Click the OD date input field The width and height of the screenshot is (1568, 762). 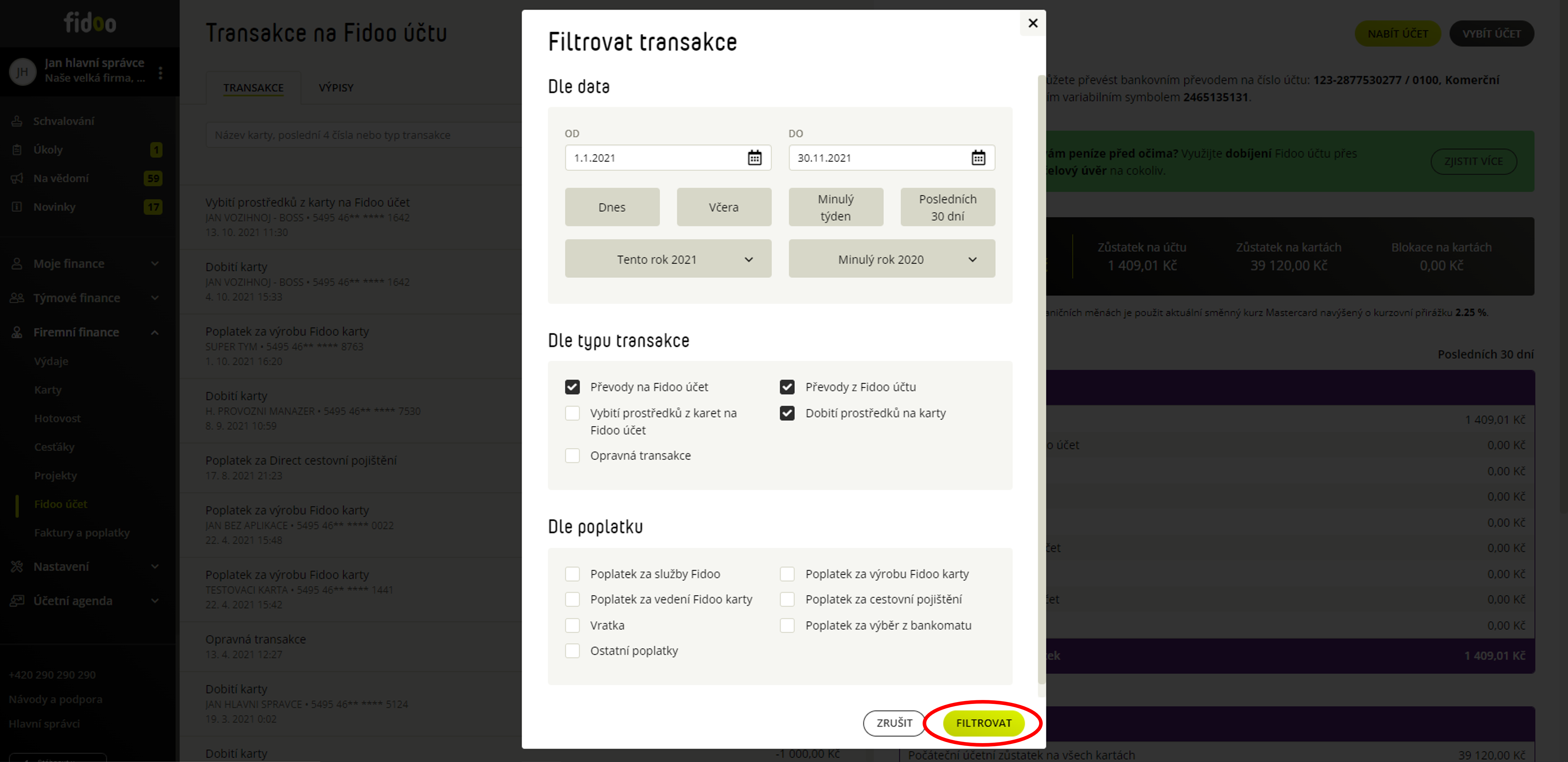click(x=668, y=158)
